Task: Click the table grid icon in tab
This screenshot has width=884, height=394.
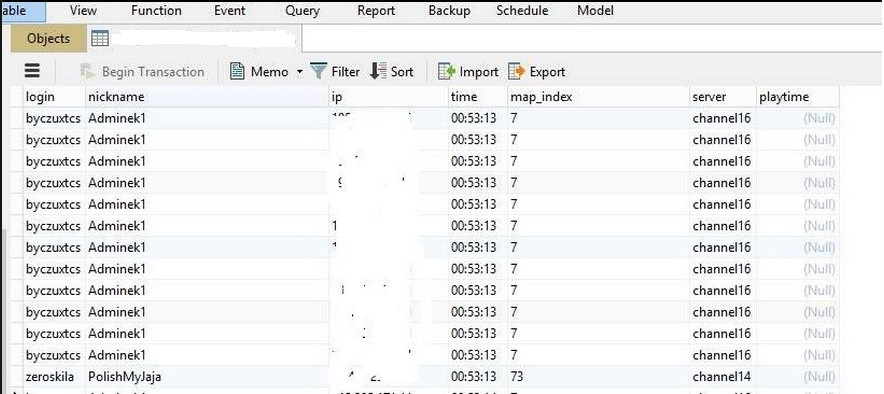Action: [x=100, y=38]
